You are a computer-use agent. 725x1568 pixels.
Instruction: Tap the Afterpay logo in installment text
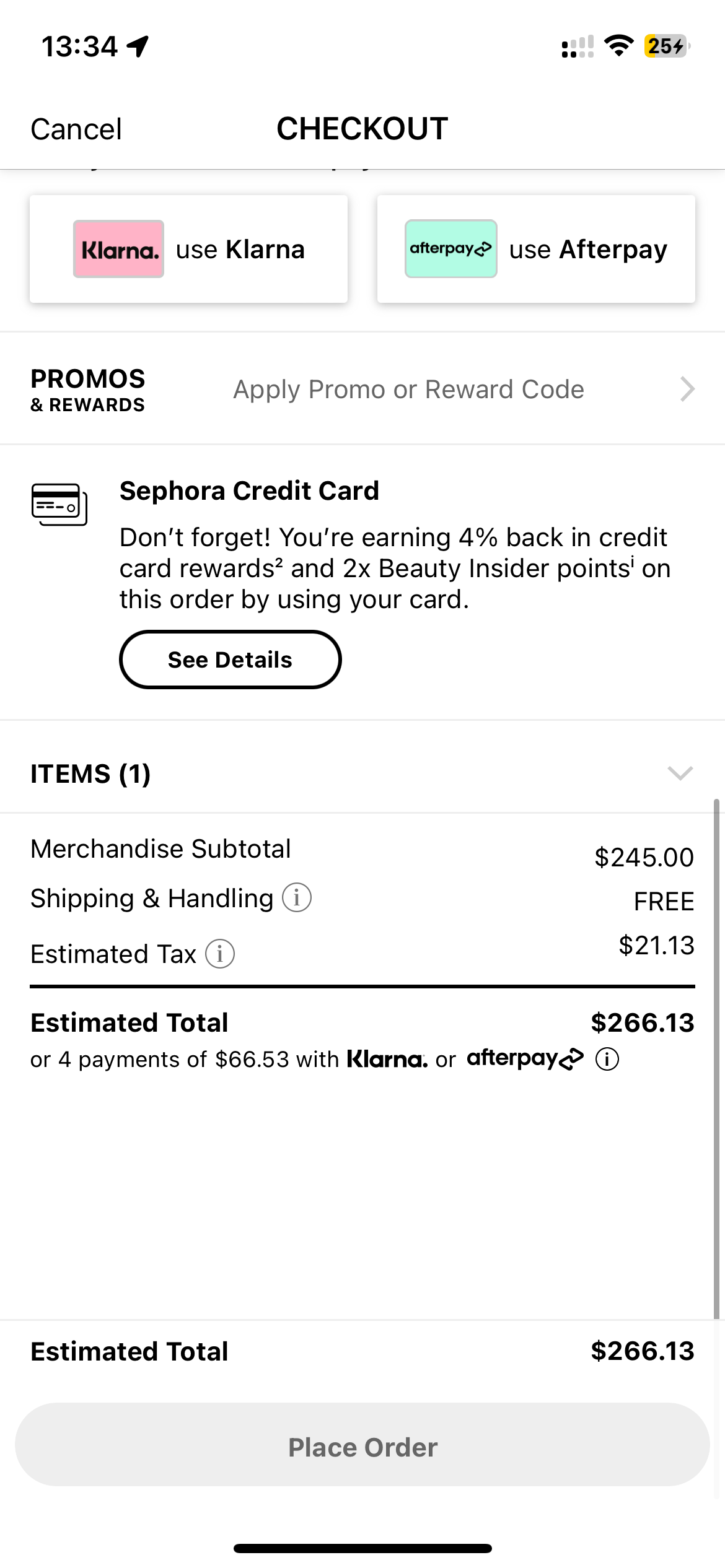[525, 1058]
